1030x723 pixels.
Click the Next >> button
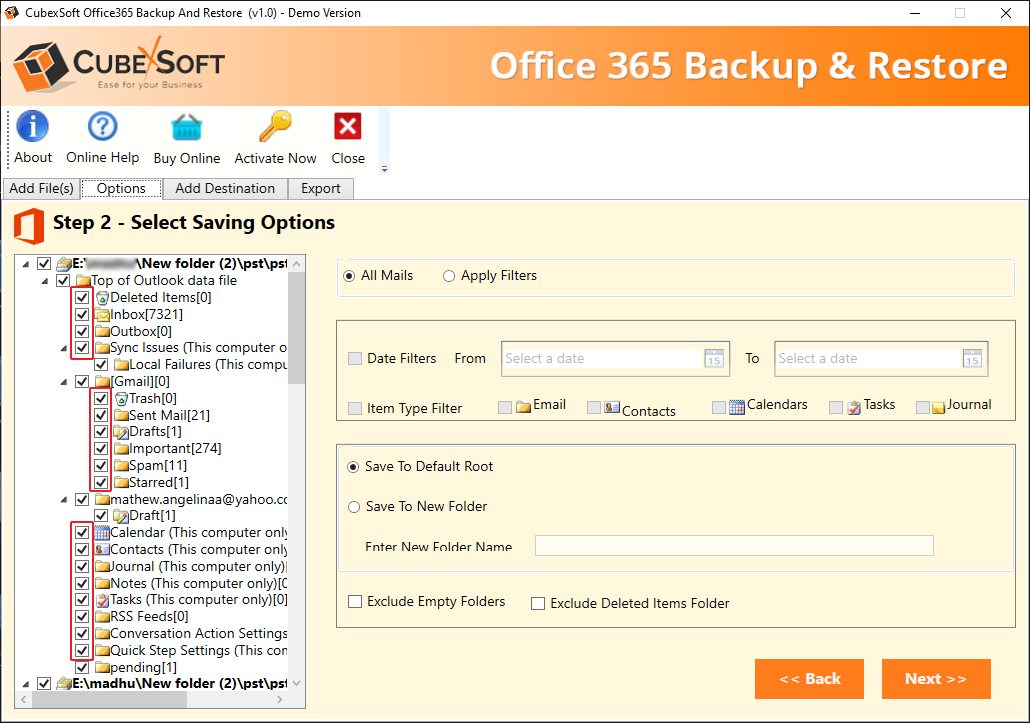[x=935, y=679]
